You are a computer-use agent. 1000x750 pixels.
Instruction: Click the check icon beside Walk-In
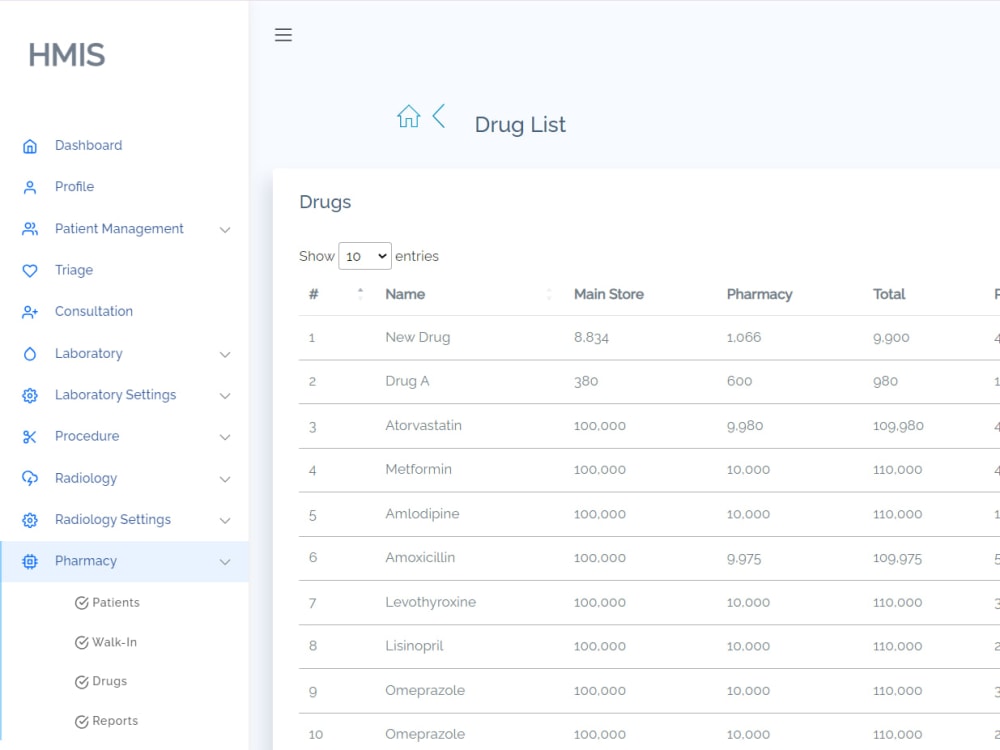[x=82, y=643]
